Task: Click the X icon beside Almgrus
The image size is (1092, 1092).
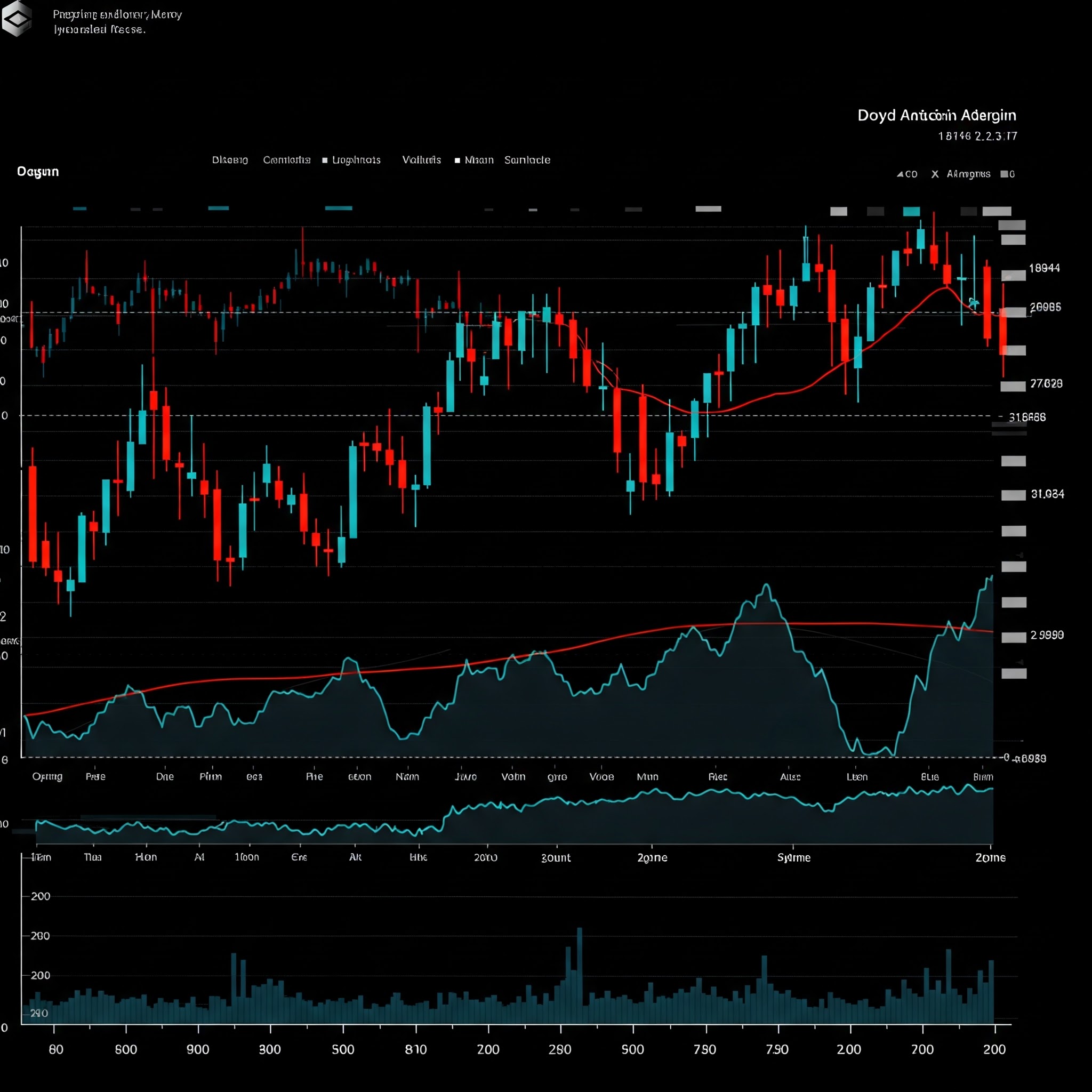Action: (935, 174)
